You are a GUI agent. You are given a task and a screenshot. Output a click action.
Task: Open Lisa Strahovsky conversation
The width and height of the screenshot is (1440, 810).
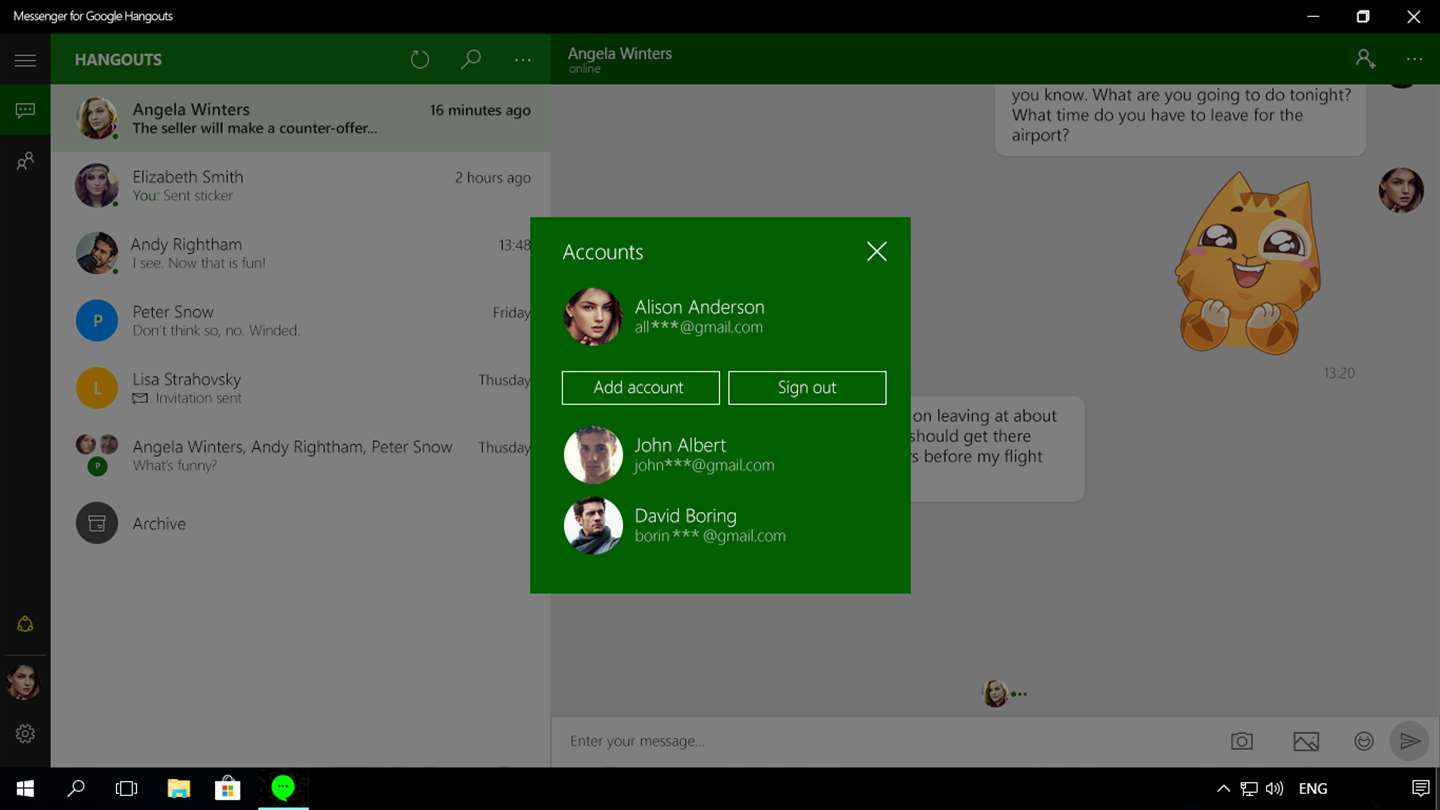click(x=300, y=388)
